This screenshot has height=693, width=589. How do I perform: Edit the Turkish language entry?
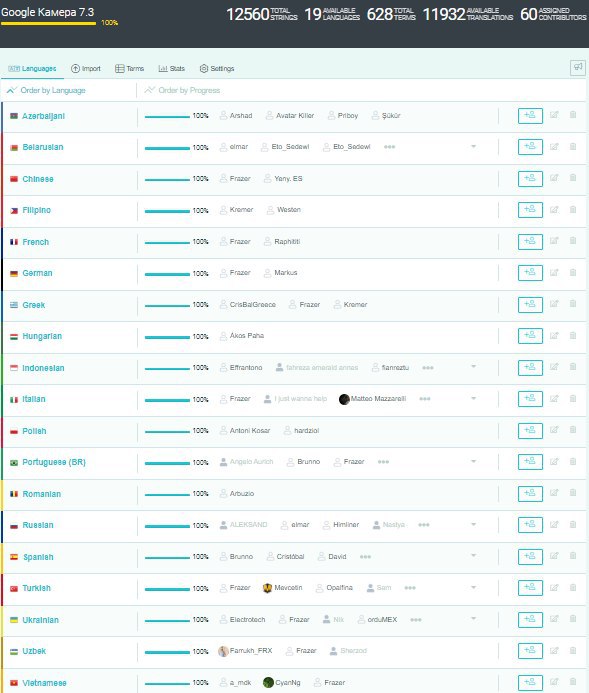[554, 587]
